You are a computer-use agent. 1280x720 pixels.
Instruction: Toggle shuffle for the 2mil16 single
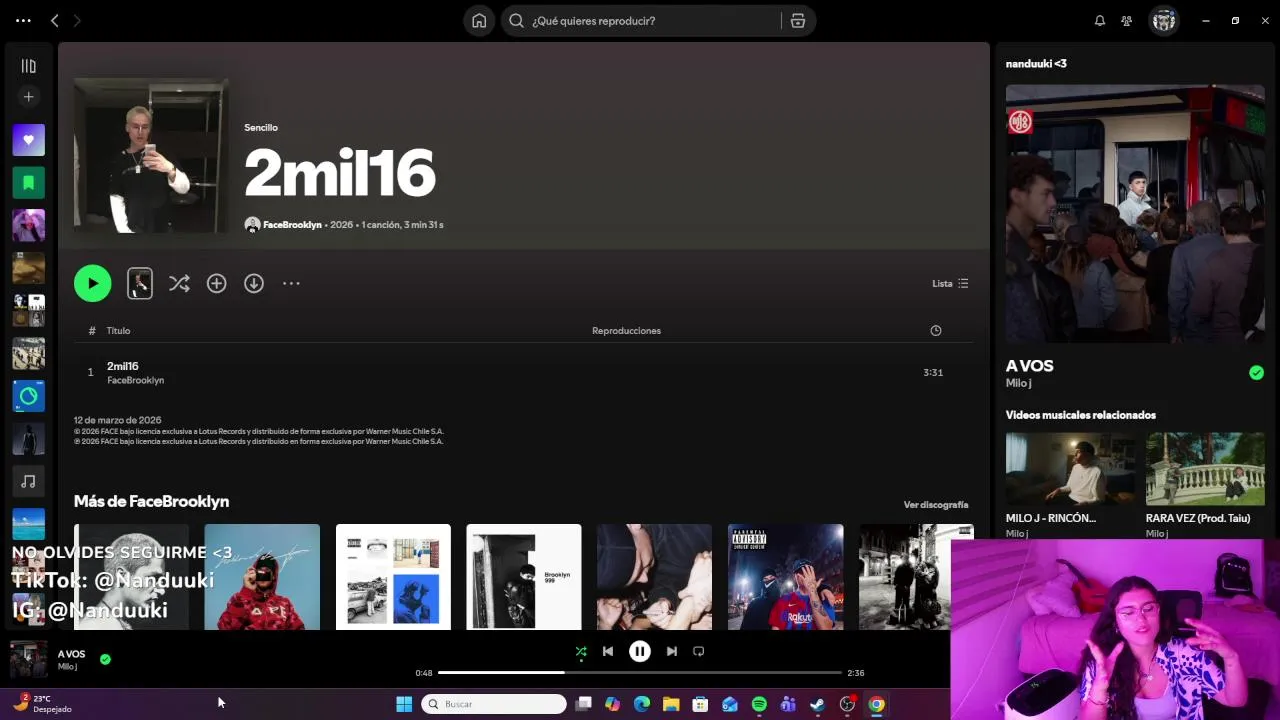(179, 283)
